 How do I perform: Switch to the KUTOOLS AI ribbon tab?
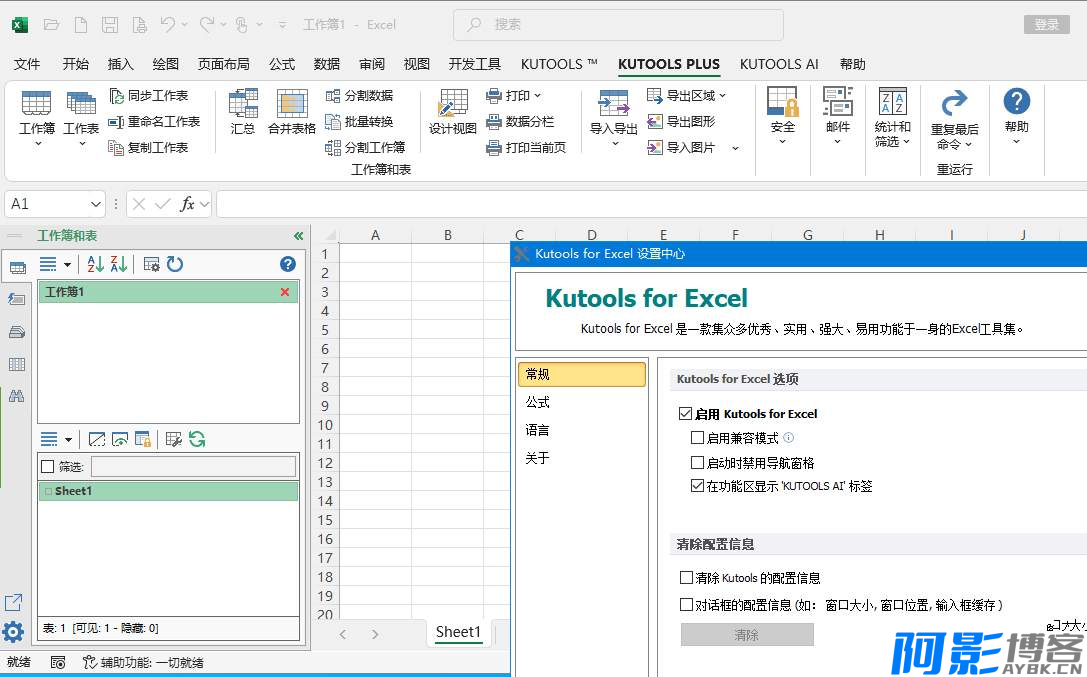tap(779, 64)
